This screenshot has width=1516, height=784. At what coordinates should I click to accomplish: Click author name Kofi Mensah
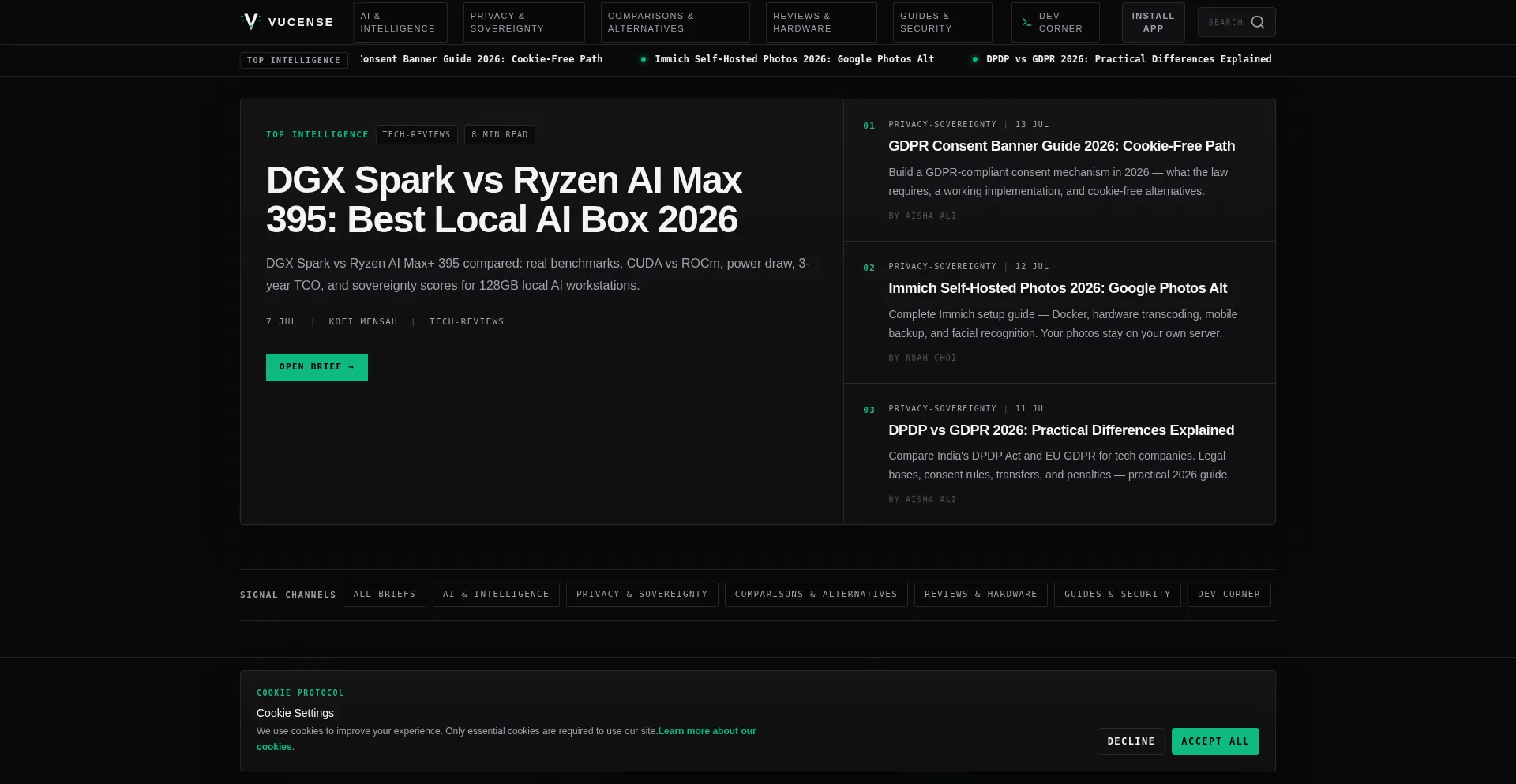(363, 321)
